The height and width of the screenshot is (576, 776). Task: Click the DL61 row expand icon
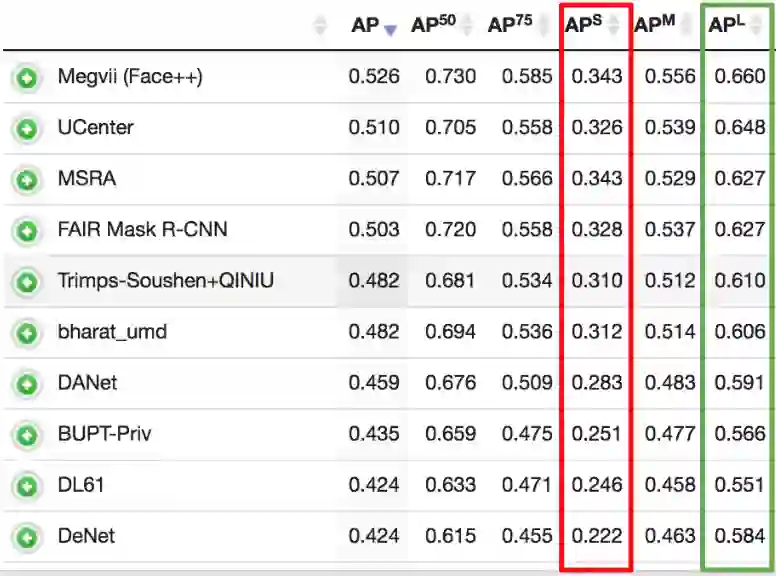(26, 486)
